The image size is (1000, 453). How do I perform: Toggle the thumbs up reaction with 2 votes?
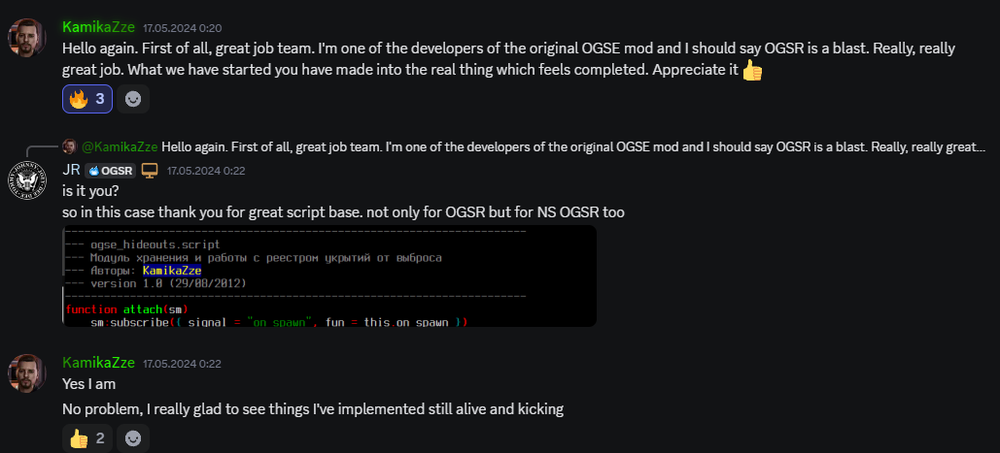[87, 438]
